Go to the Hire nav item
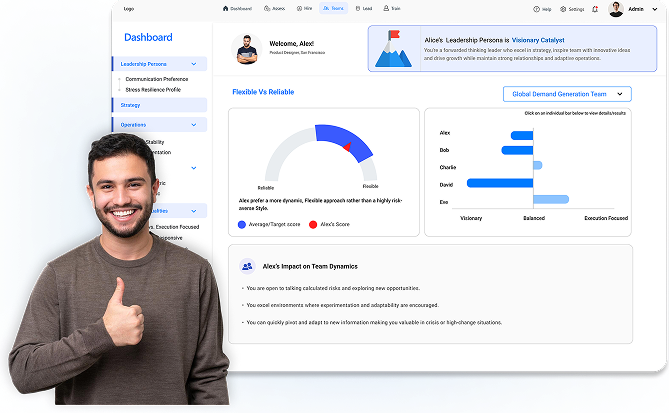Viewport: 669px width, 413px height. tap(305, 9)
